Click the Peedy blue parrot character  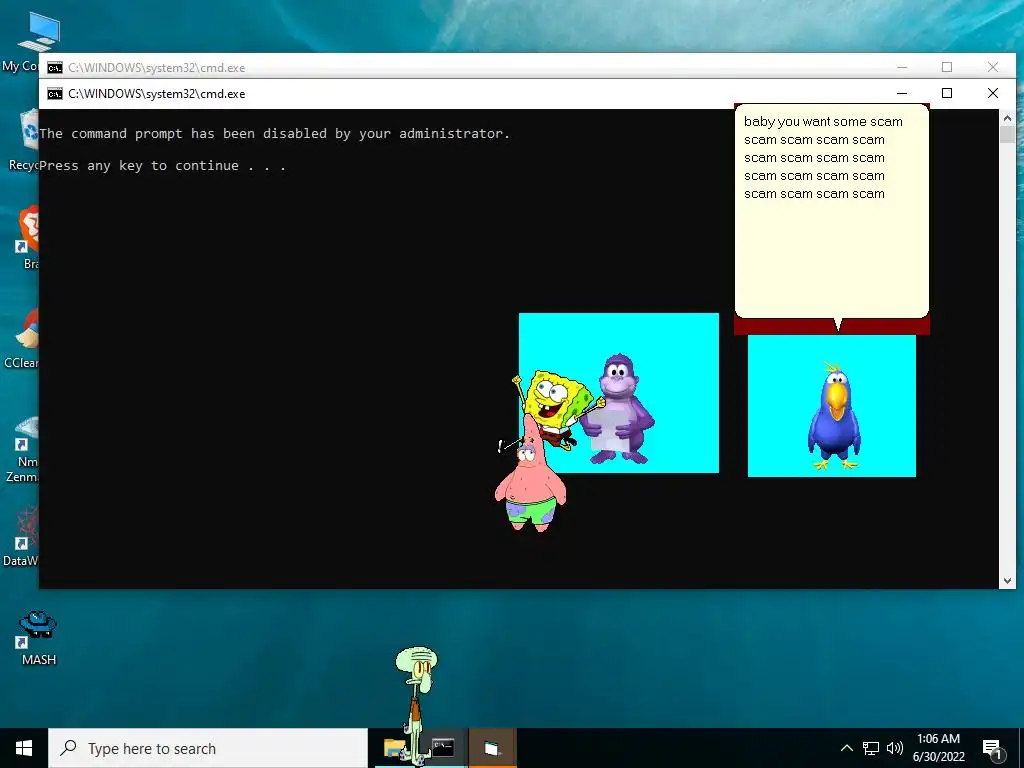[x=833, y=415]
